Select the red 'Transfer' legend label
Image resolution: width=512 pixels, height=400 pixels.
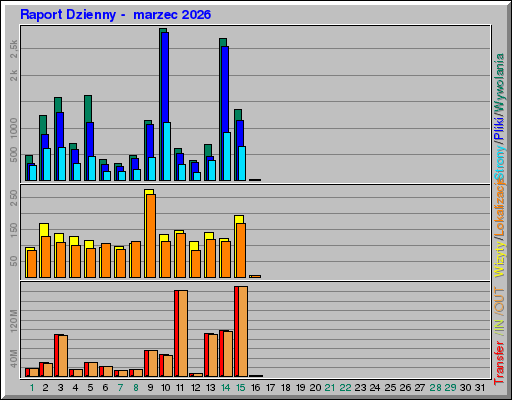coord(499,363)
